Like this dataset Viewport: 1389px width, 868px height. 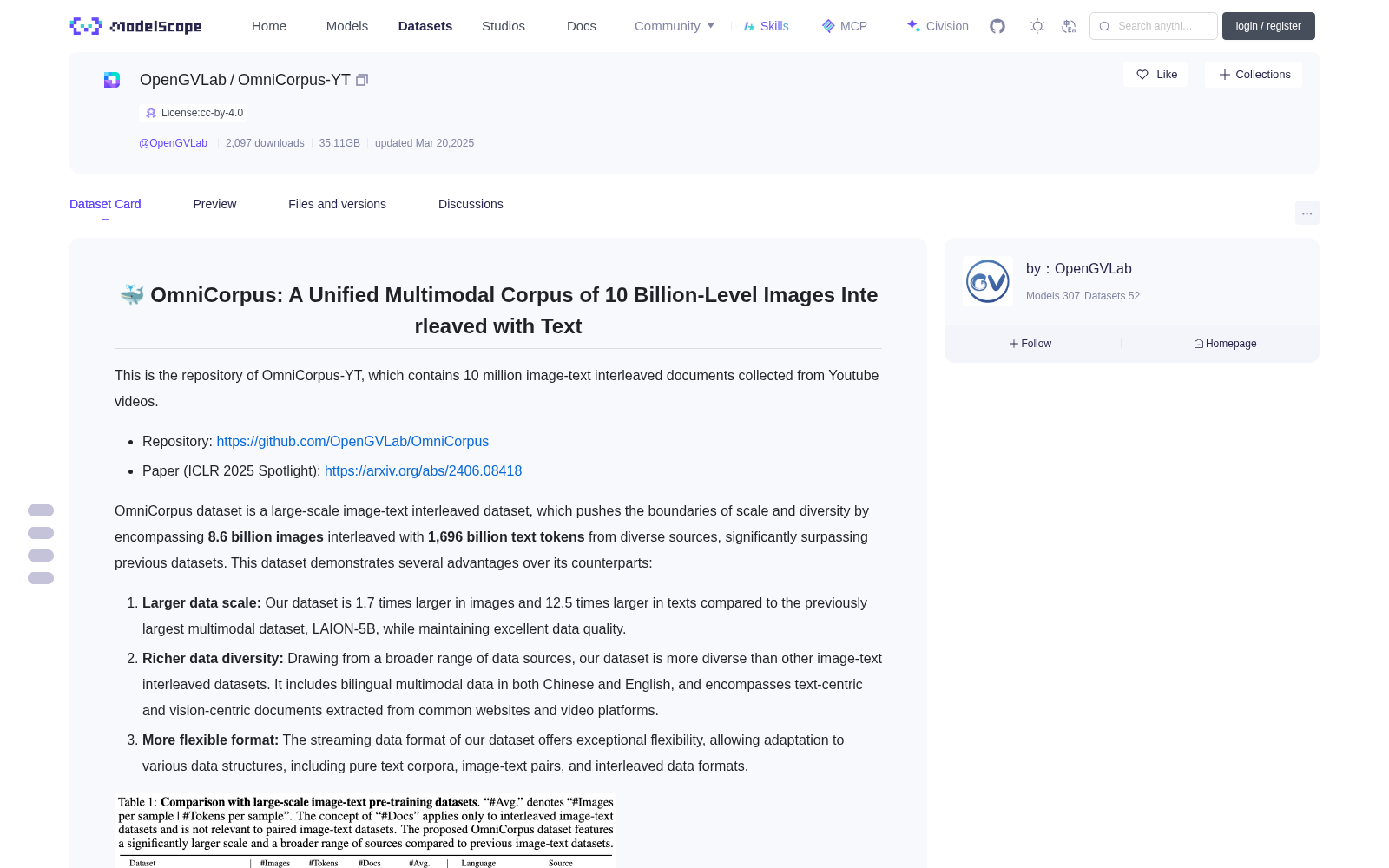(x=1155, y=75)
